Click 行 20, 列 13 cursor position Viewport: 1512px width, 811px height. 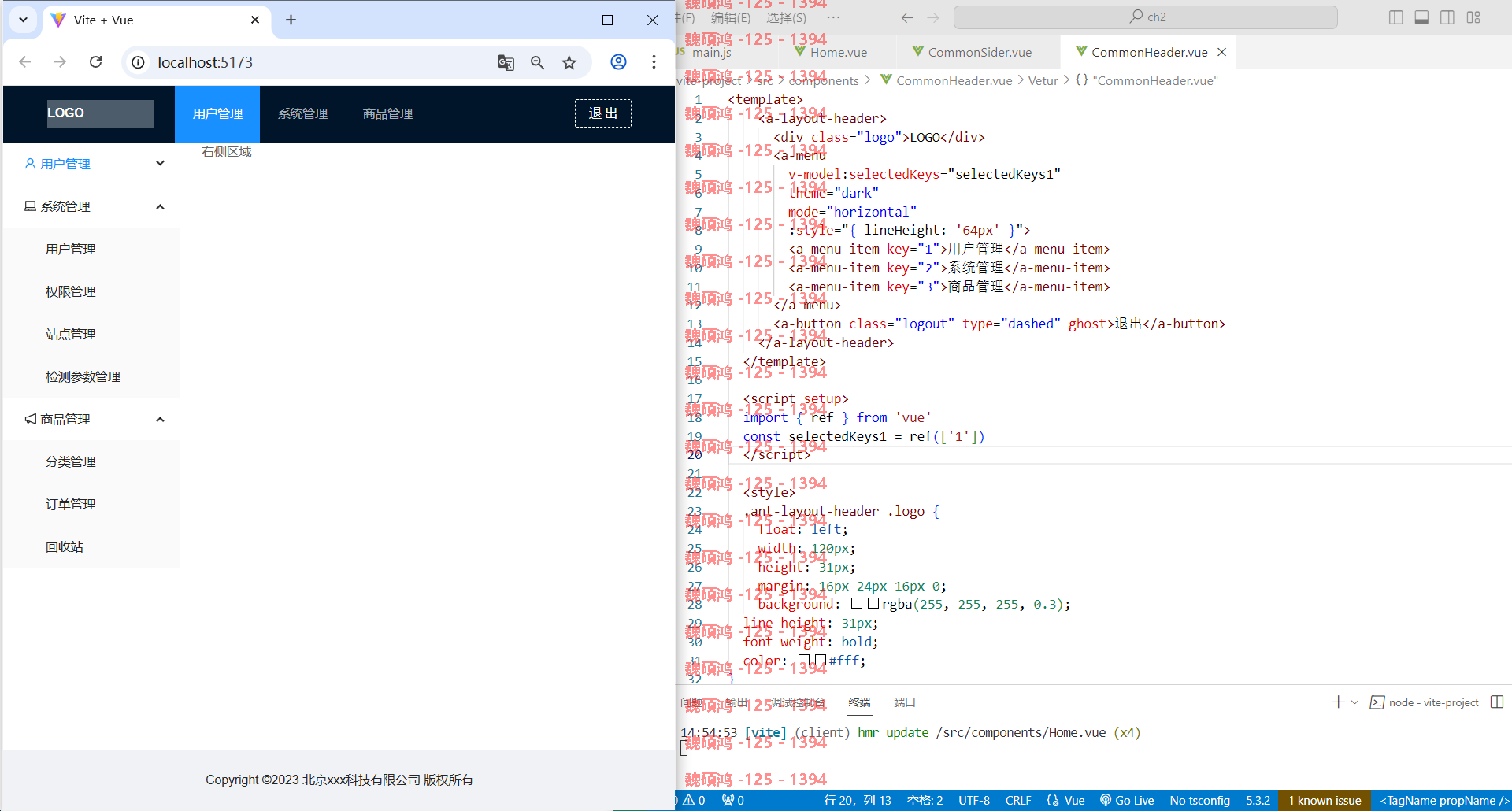[x=857, y=800]
